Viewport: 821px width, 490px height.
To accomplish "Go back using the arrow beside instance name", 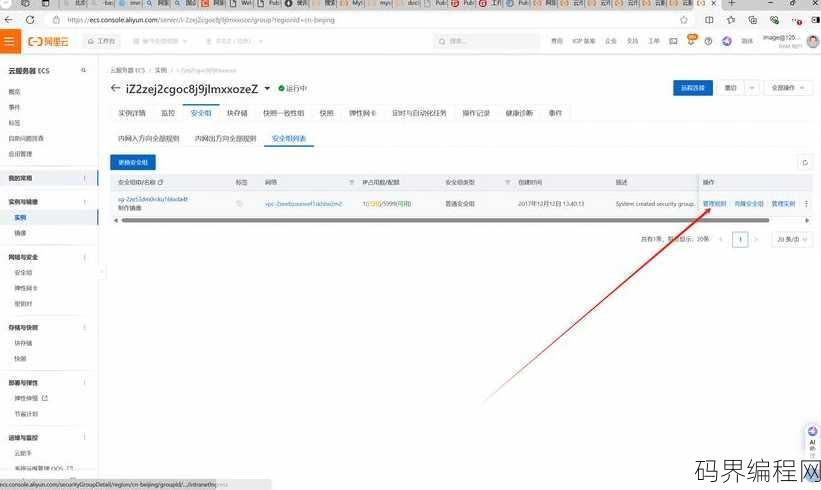I will [115, 88].
